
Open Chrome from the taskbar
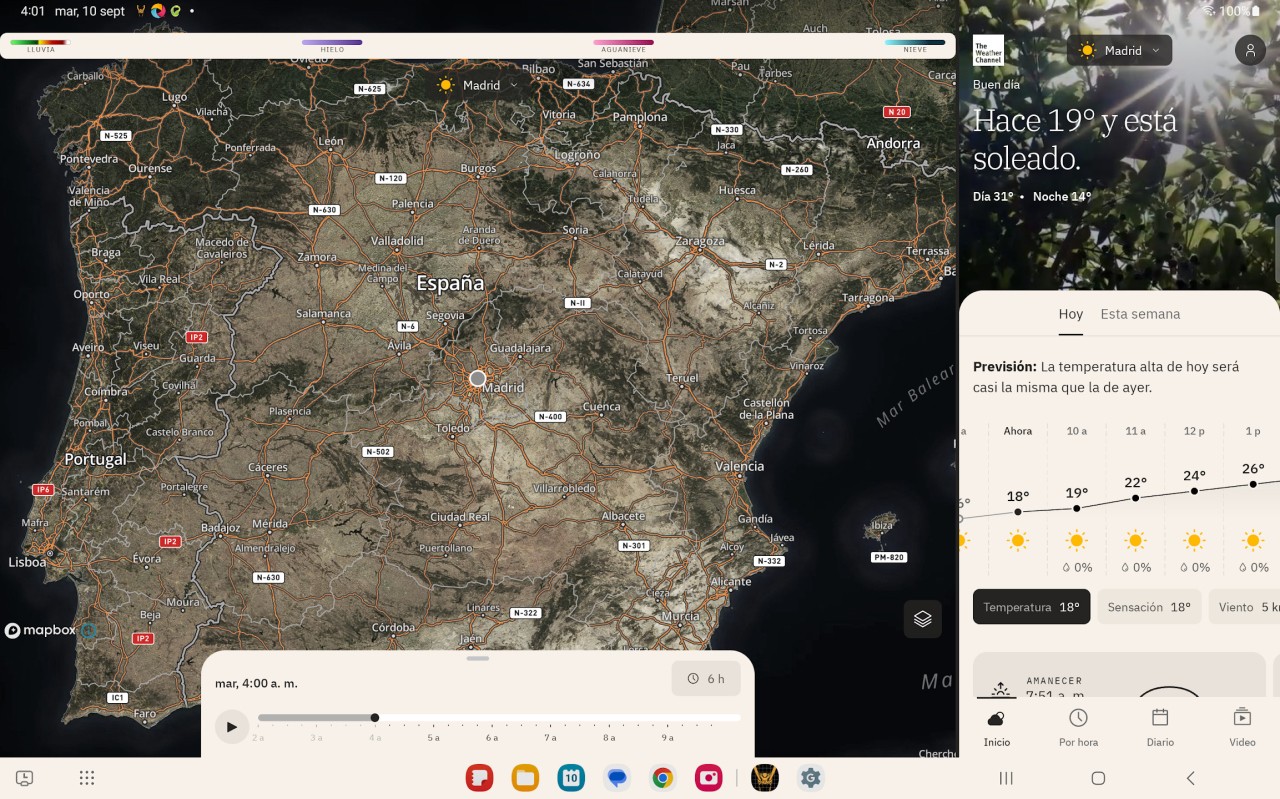(x=662, y=778)
